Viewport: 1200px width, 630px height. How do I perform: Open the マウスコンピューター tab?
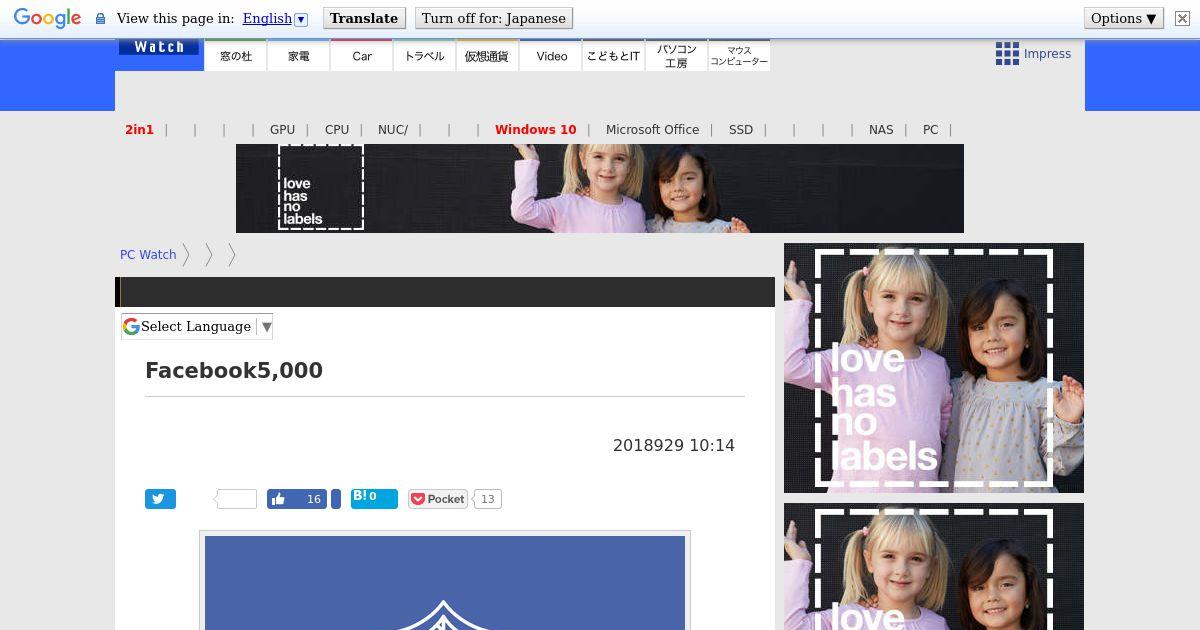tap(739, 56)
